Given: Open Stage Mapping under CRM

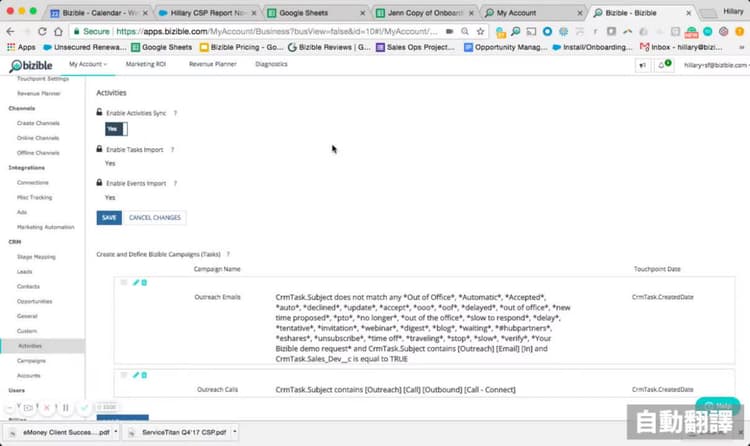Looking at the screenshot, I should [36, 257].
